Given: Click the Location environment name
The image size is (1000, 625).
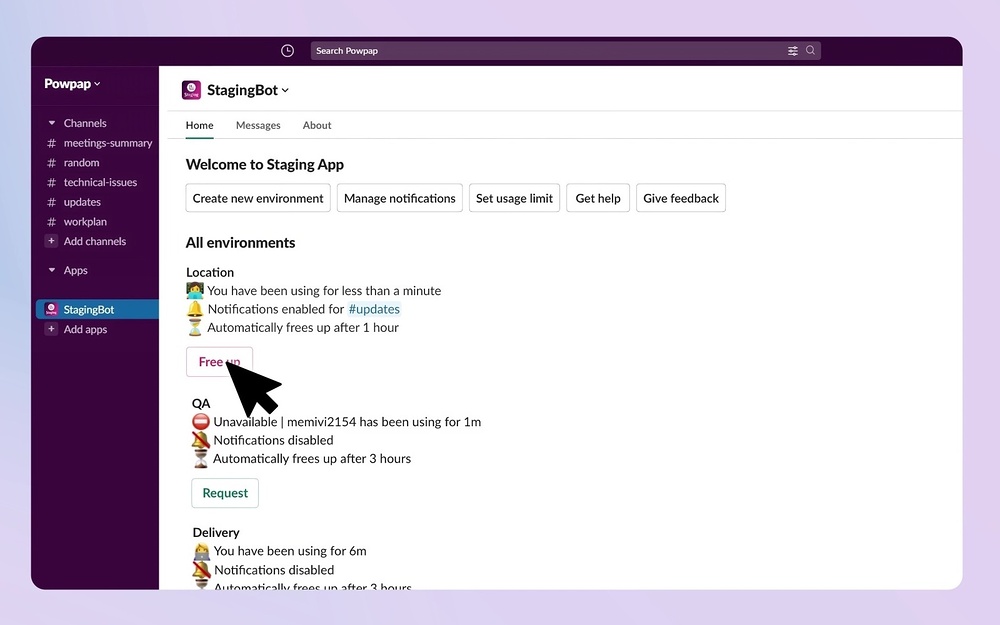Looking at the screenshot, I should [210, 272].
